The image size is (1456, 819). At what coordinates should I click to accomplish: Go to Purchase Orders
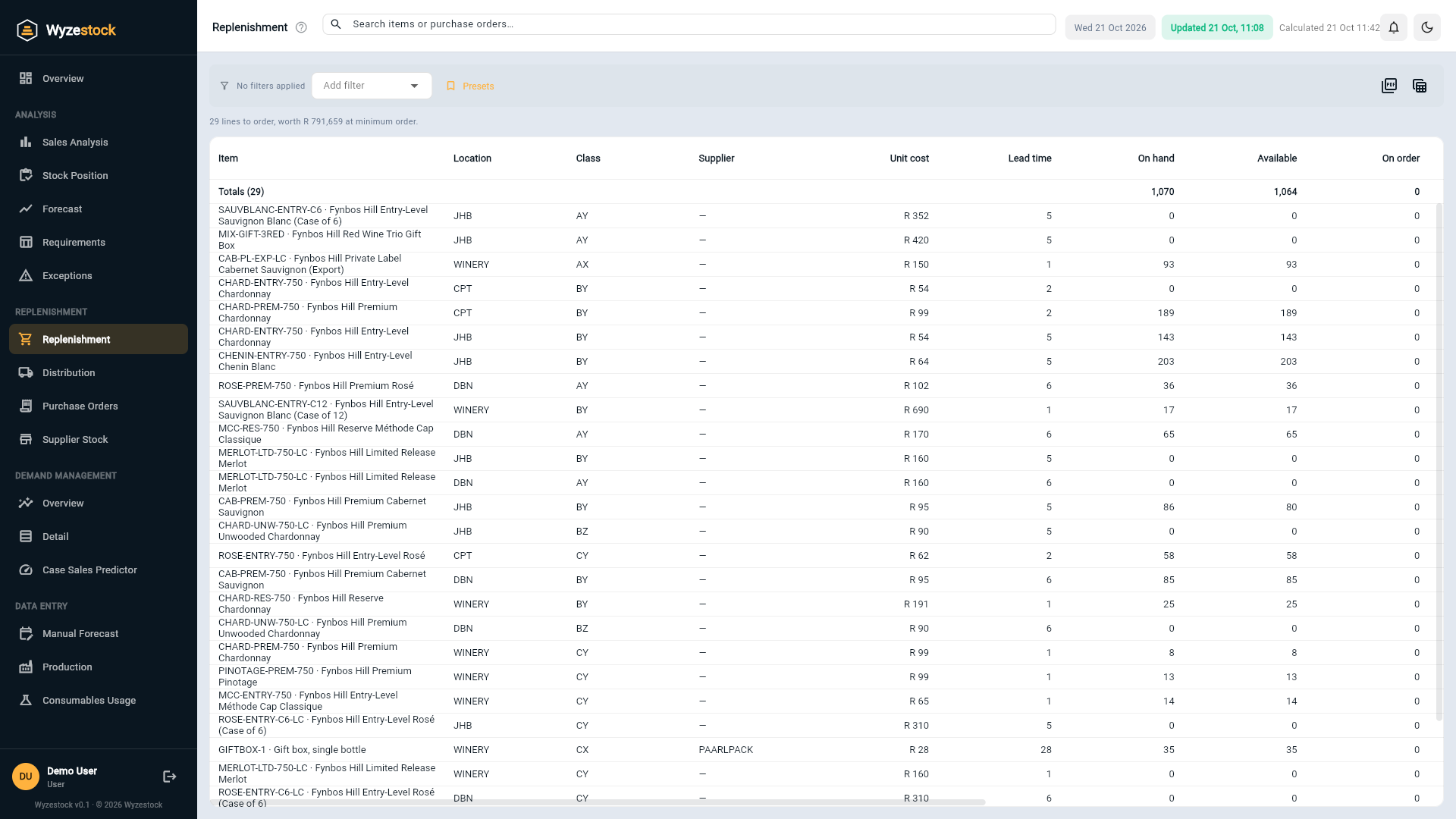tap(99, 406)
